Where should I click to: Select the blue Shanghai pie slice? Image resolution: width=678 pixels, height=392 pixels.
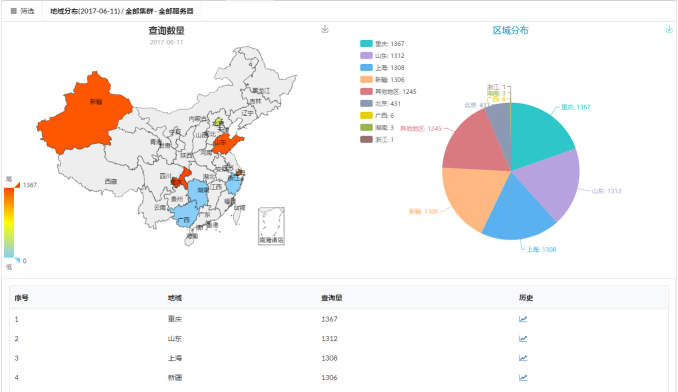click(517, 212)
